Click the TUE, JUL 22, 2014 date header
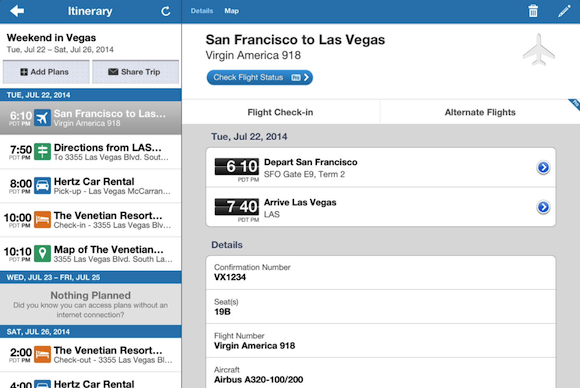Screen dimensions: 580x388 [x=91, y=95]
